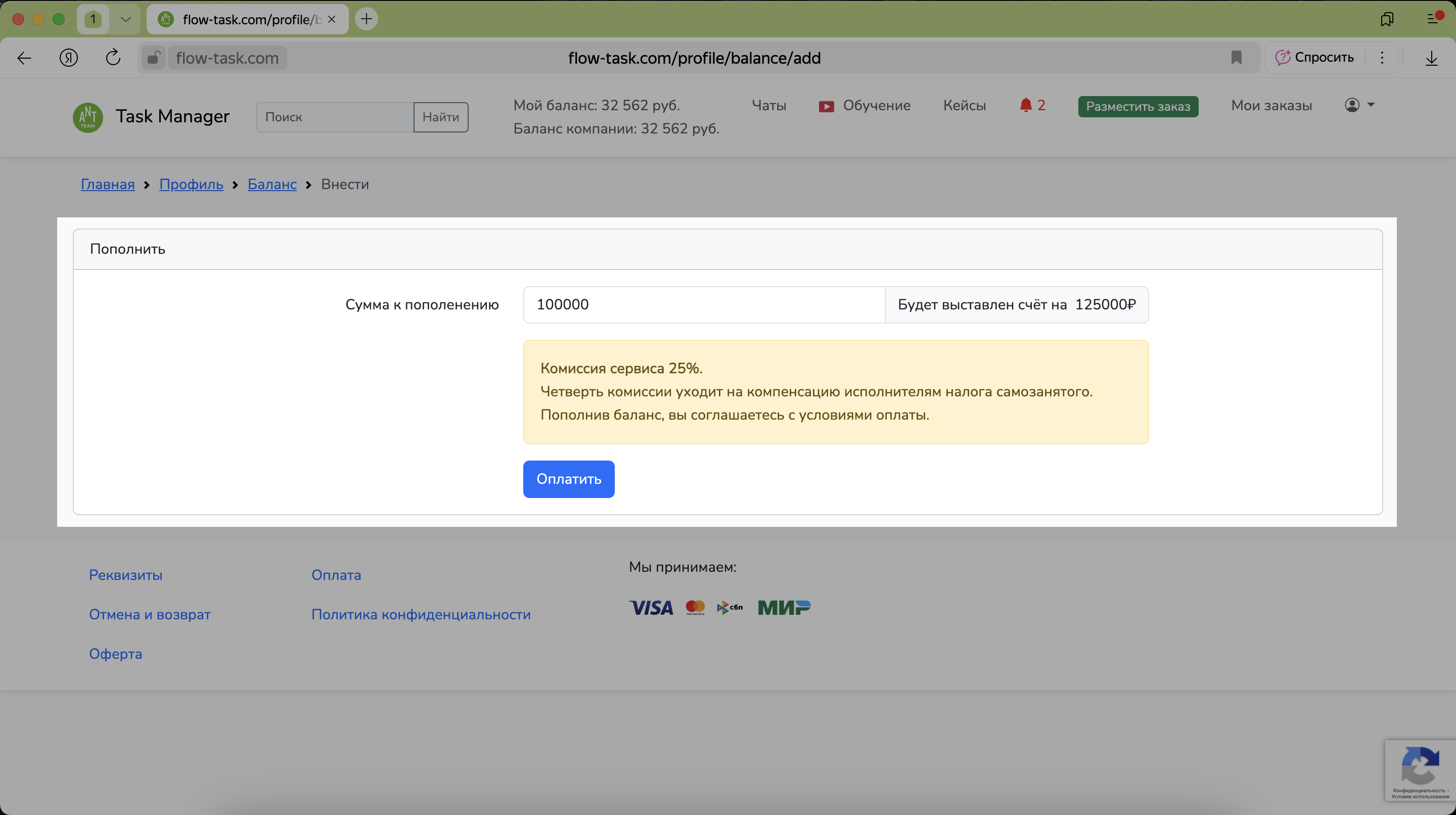1456x815 pixels.
Task: Go to Кейсы in navigation
Action: (964, 106)
